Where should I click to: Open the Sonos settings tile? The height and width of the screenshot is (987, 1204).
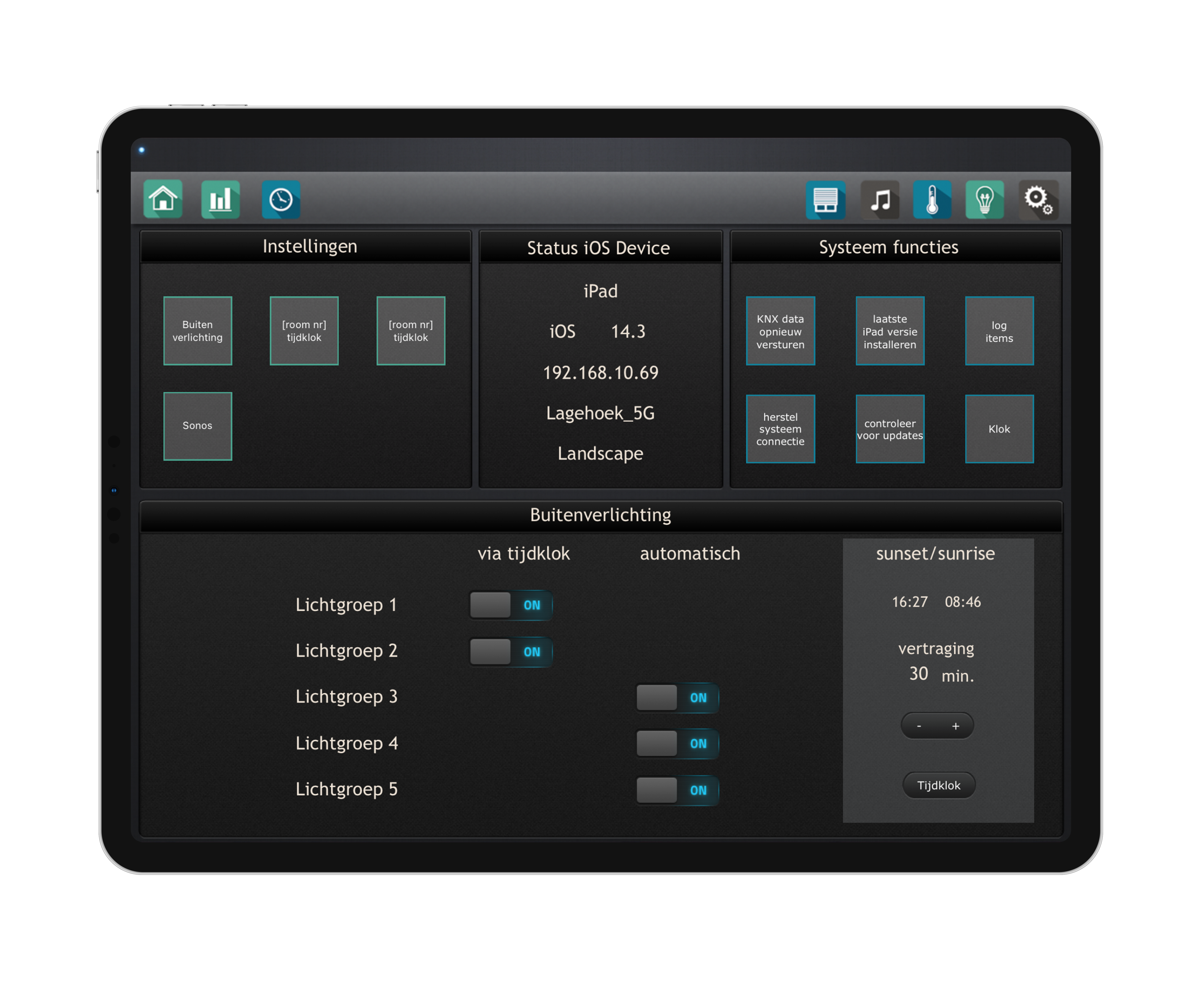pyautogui.click(x=197, y=426)
